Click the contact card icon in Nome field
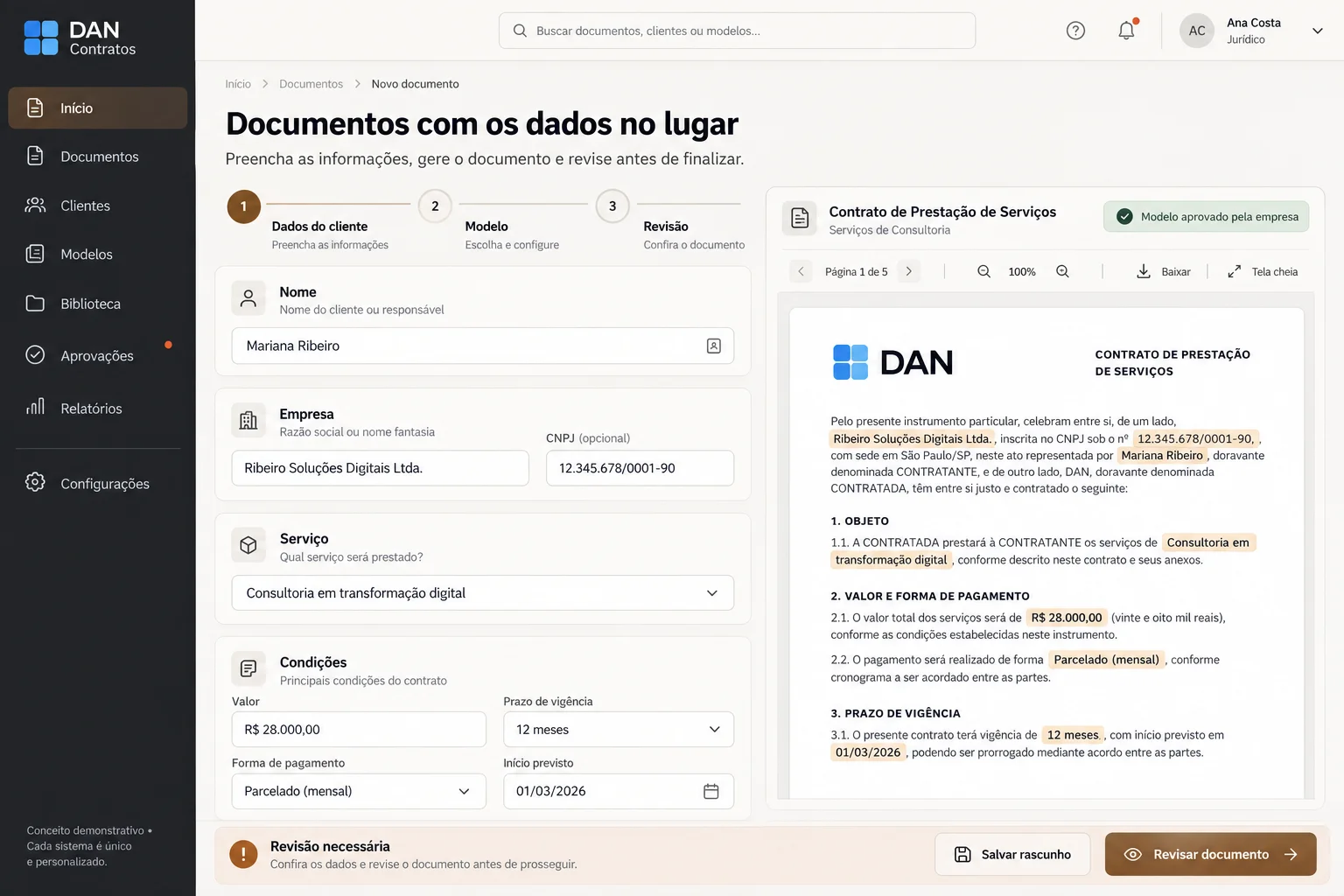This screenshot has width=1344, height=896. [x=714, y=346]
